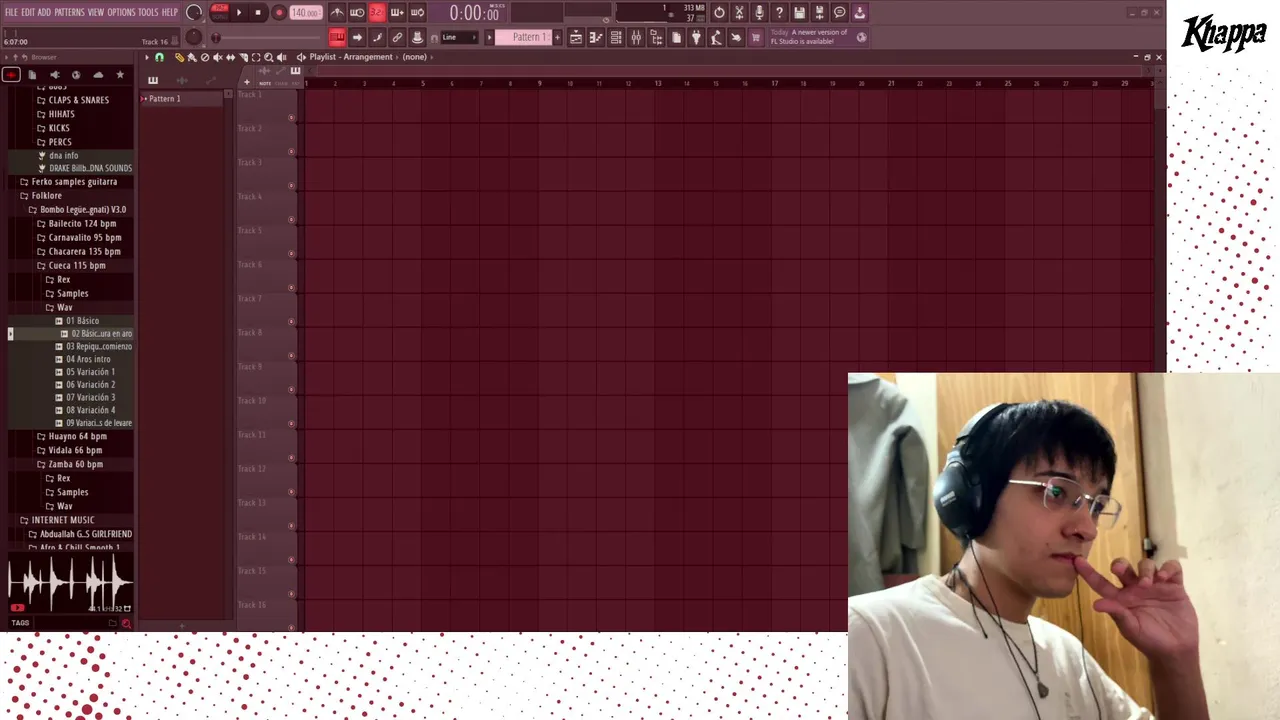Open the OPTIONS menu

[x=121, y=12]
